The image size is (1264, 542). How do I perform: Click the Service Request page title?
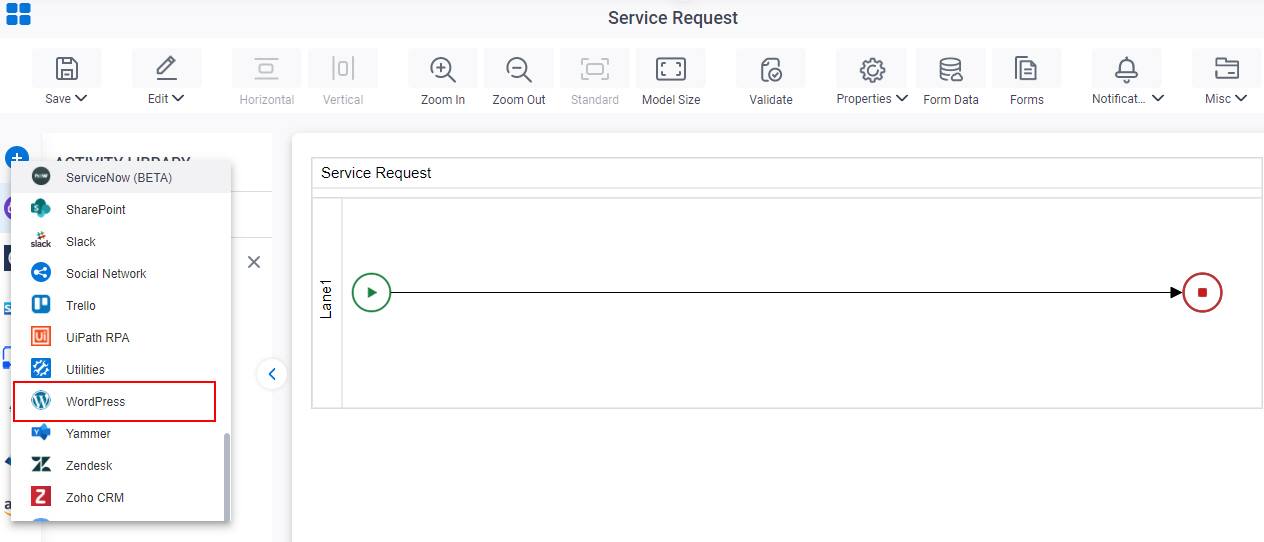(x=673, y=18)
